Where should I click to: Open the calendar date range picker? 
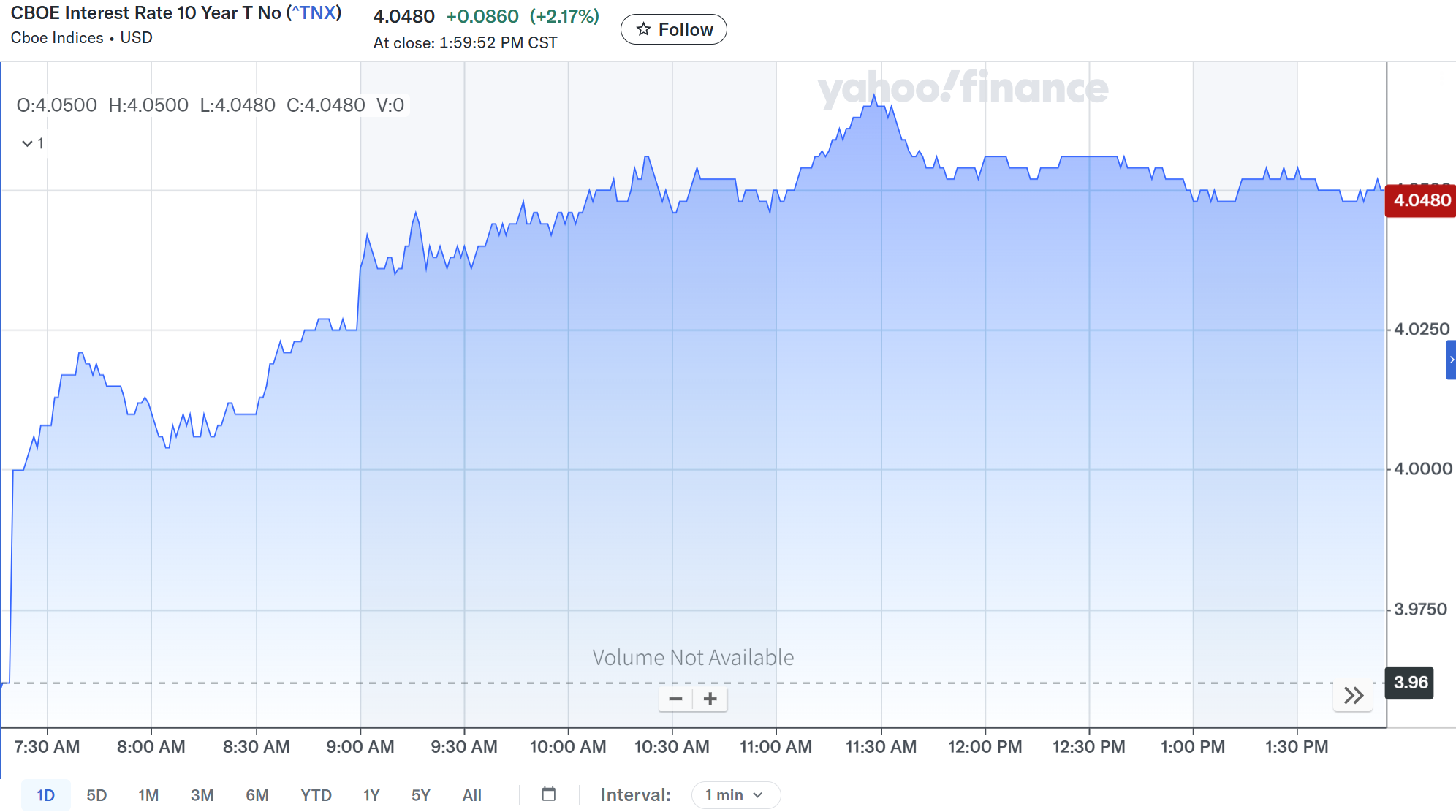[549, 794]
